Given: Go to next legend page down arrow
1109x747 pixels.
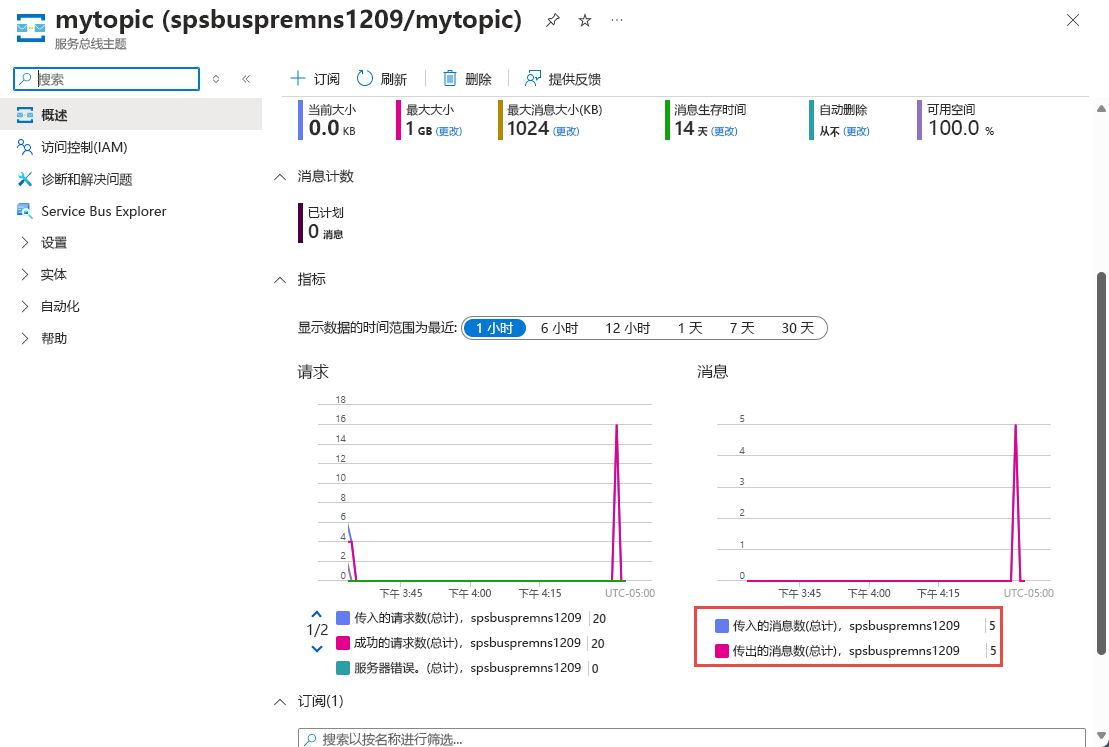Looking at the screenshot, I should tap(317, 649).
